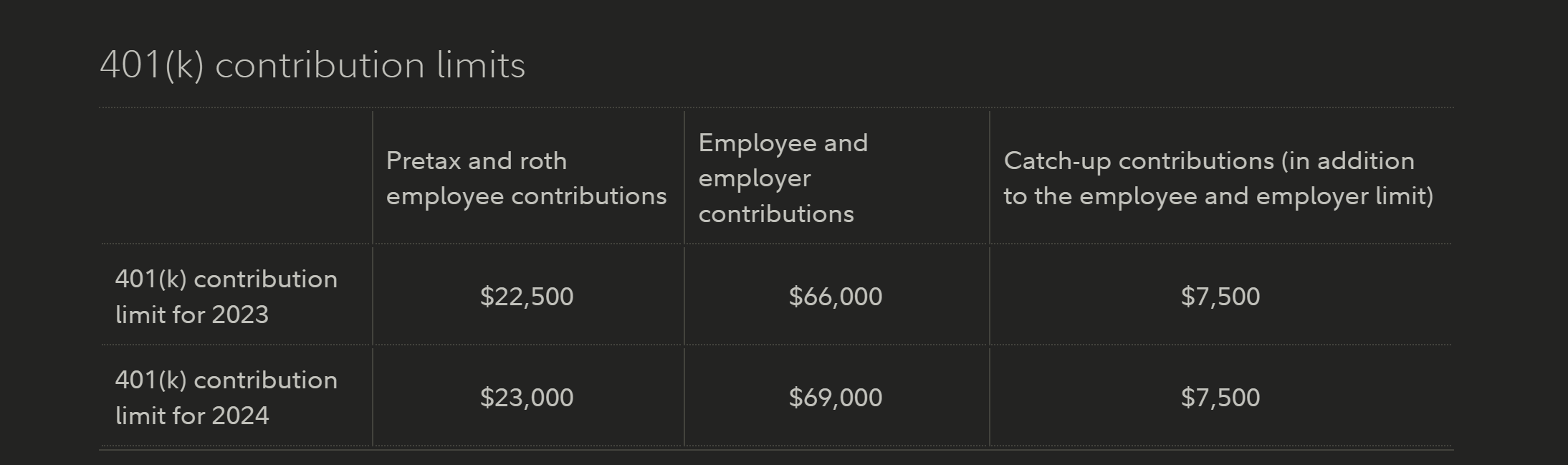Click the word "Catch-up" in the last header
This screenshot has height=465, width=1568.
click(x=1057, y=161)
